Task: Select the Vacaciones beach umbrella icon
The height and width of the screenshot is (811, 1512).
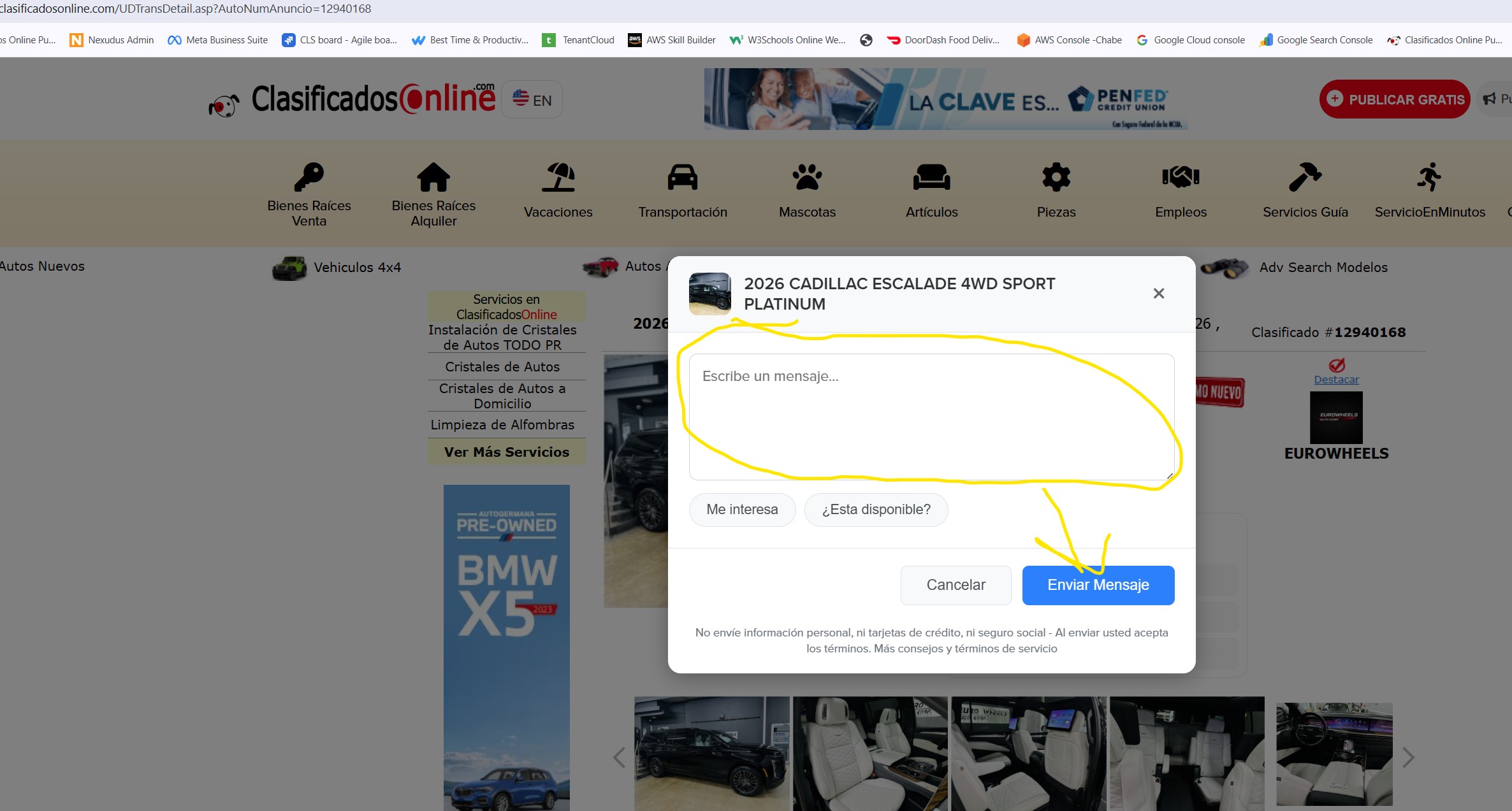Action: pyautogui.click(x=558, y=177)
